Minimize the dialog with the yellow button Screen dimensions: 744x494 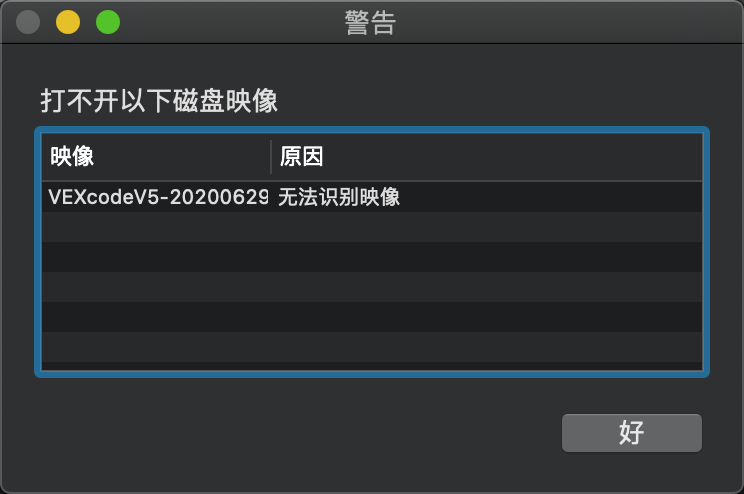click(x=68, y=22)
